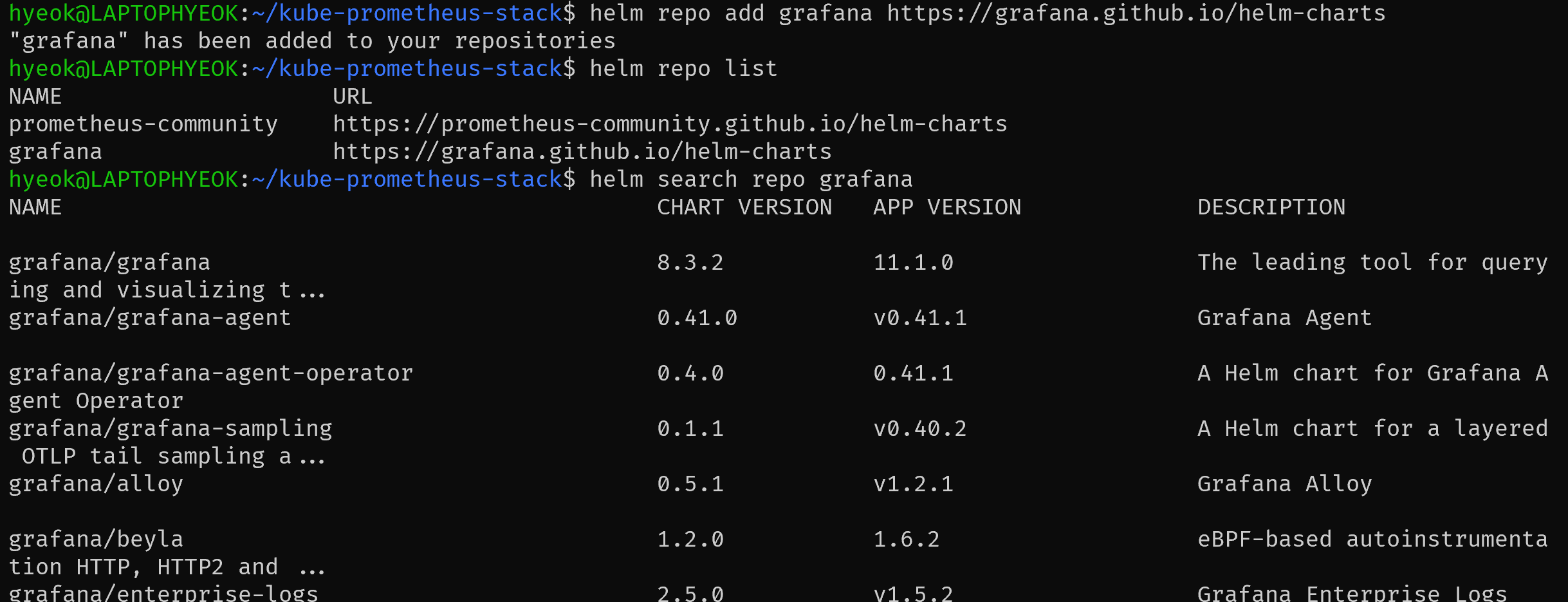Click the 'eBPF-based autoinstrumenta' description text
The height and width of the screenshot is (602, 1568).
point(1372,540)
